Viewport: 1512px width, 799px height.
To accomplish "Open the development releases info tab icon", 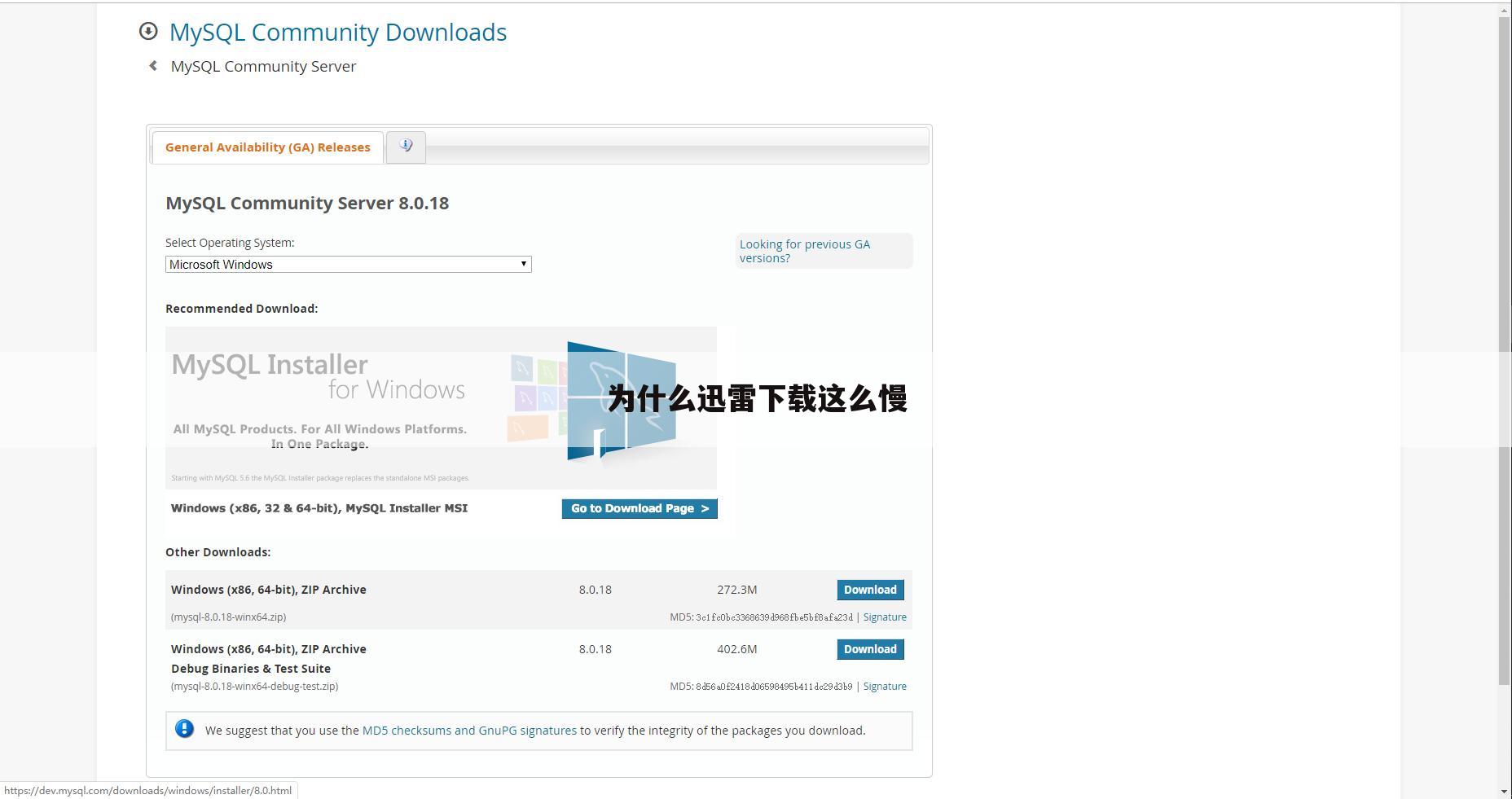I will [406, 147].
